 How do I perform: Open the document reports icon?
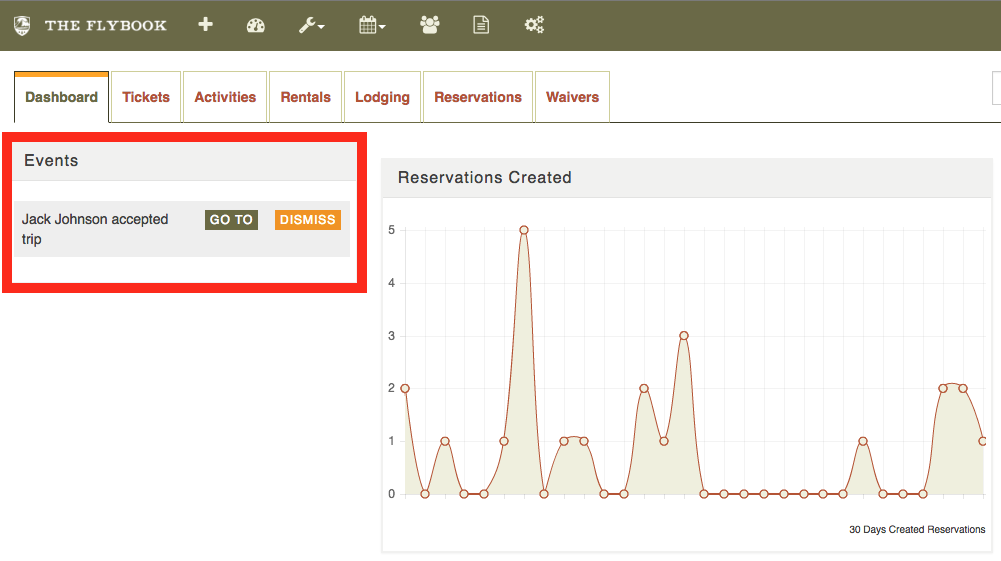(x=481, y=25)
